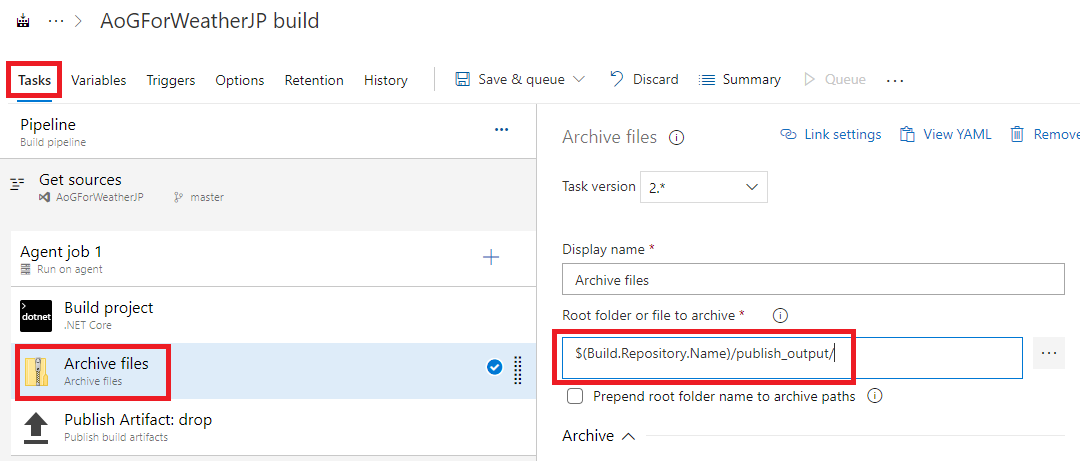Open toolbar overflow ellipsis after Queue
The width and height of the screenshot is (1080, 461).
(894, 81)
